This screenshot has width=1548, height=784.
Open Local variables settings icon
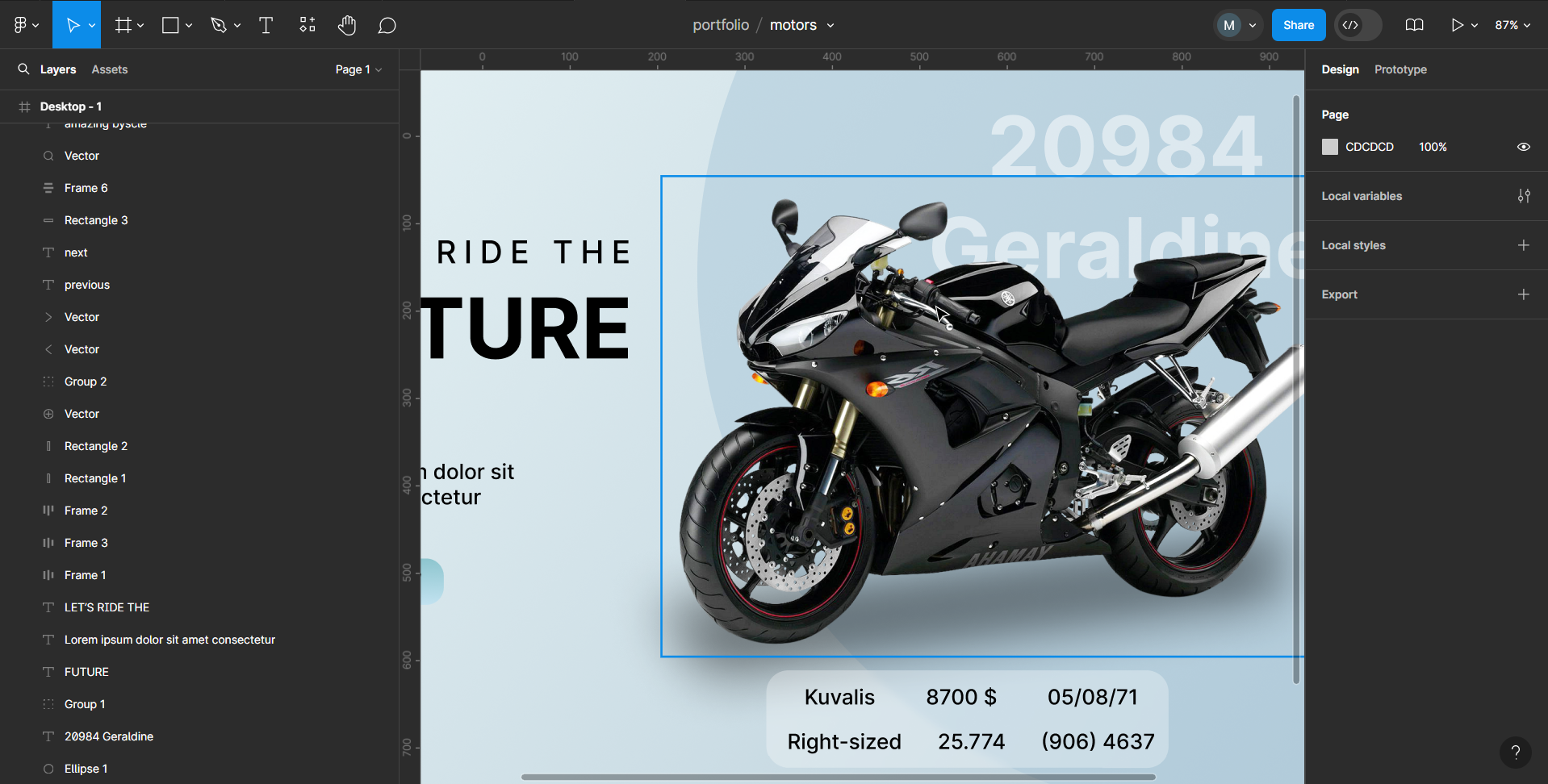[1523, 196]
